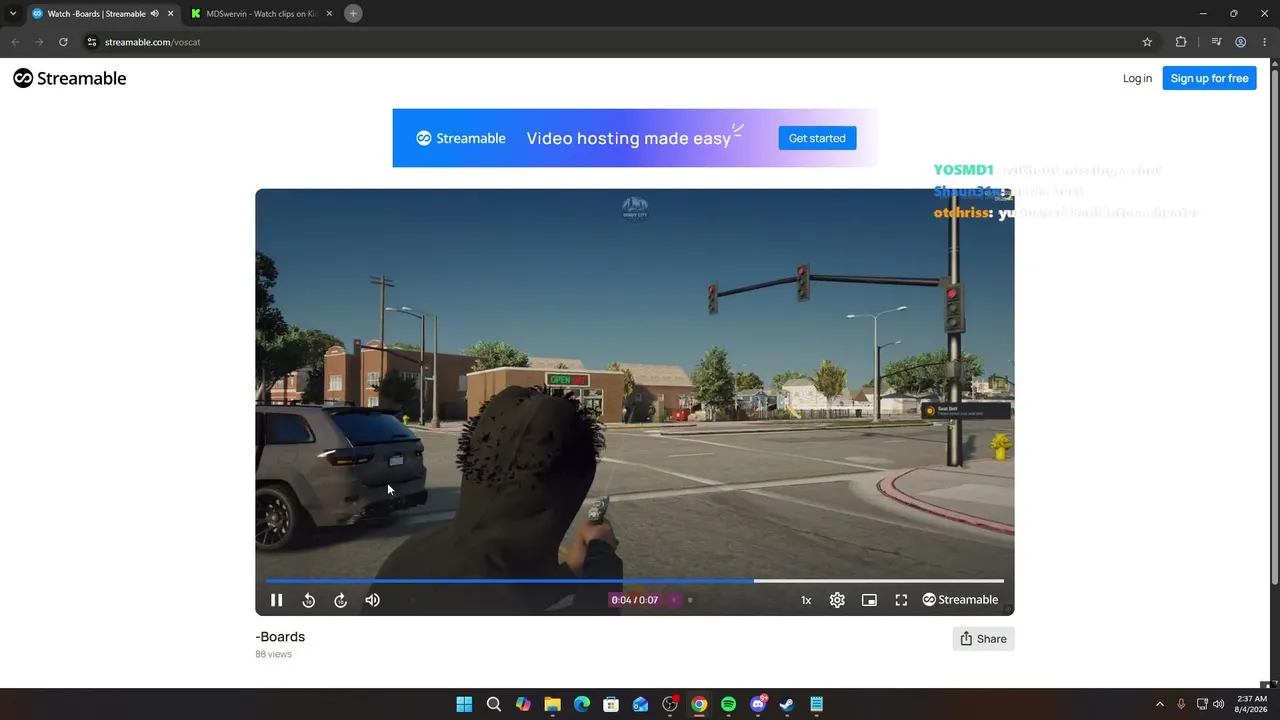The image size is (1280, 720).
Task: Enable picture-in-picture mode
Action: [869, 600]
